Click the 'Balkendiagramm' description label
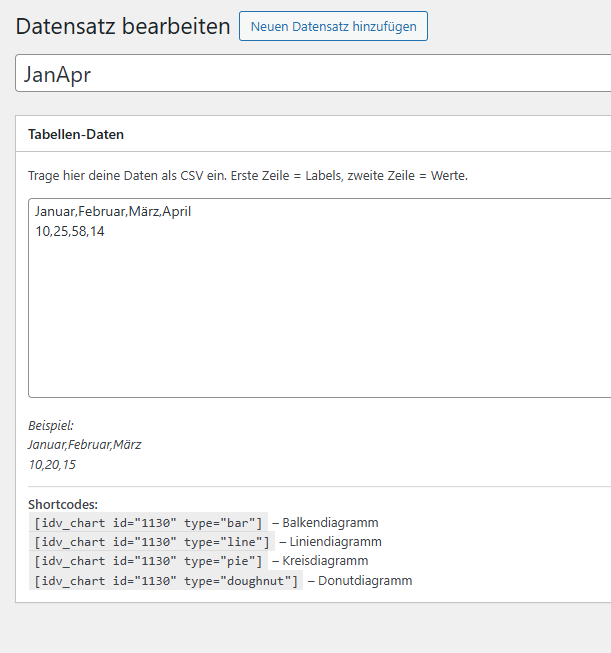The width and height of the screenshot is (611, 653). pyautogui.click(x=330, y=522)
